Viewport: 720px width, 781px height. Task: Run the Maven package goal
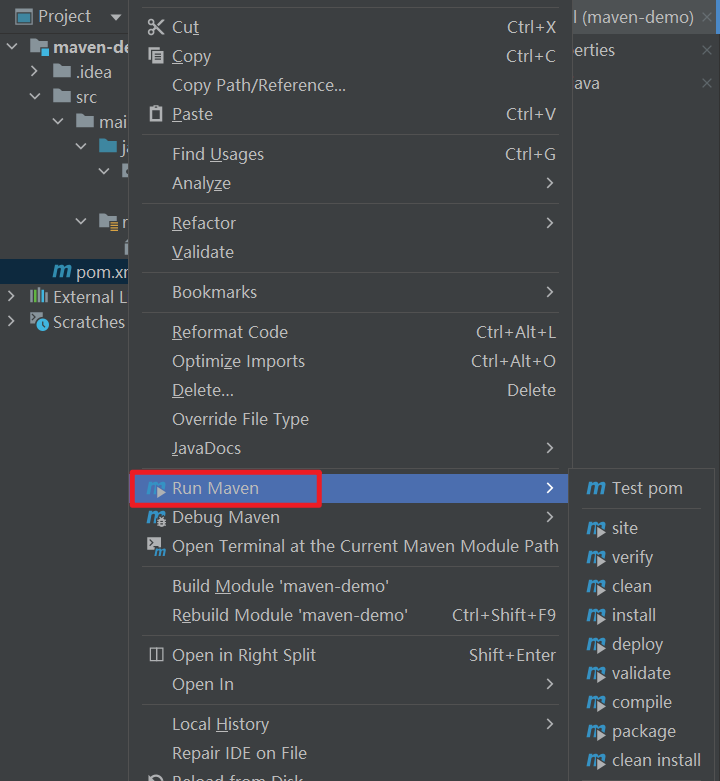(x=643, y=731)
